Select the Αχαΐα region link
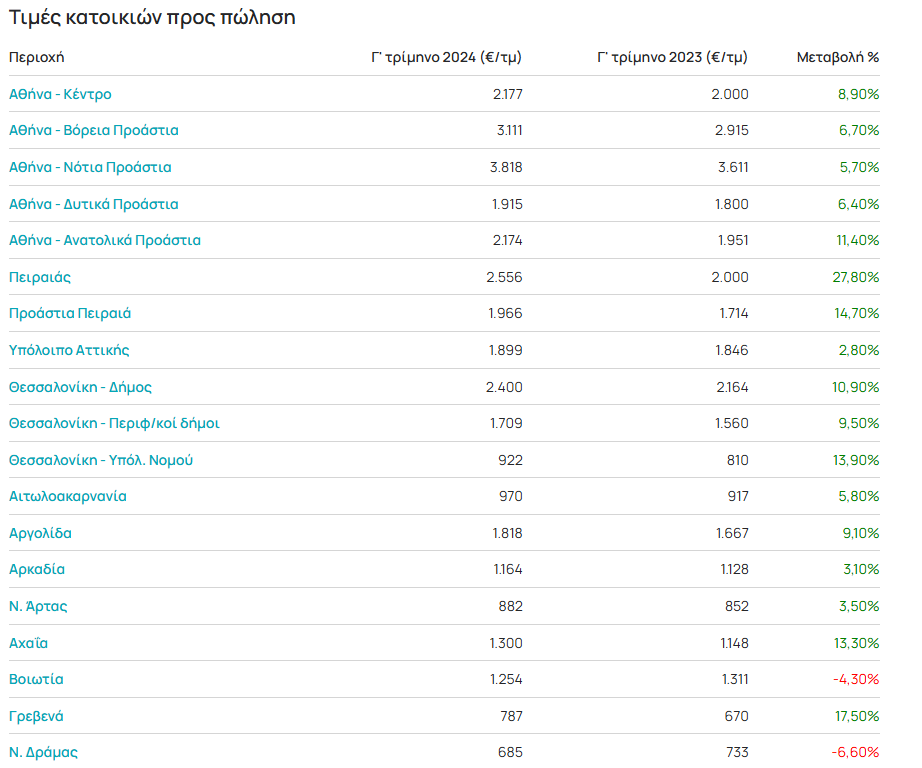This screenshot has width=922, height=768. coord(28,643)
